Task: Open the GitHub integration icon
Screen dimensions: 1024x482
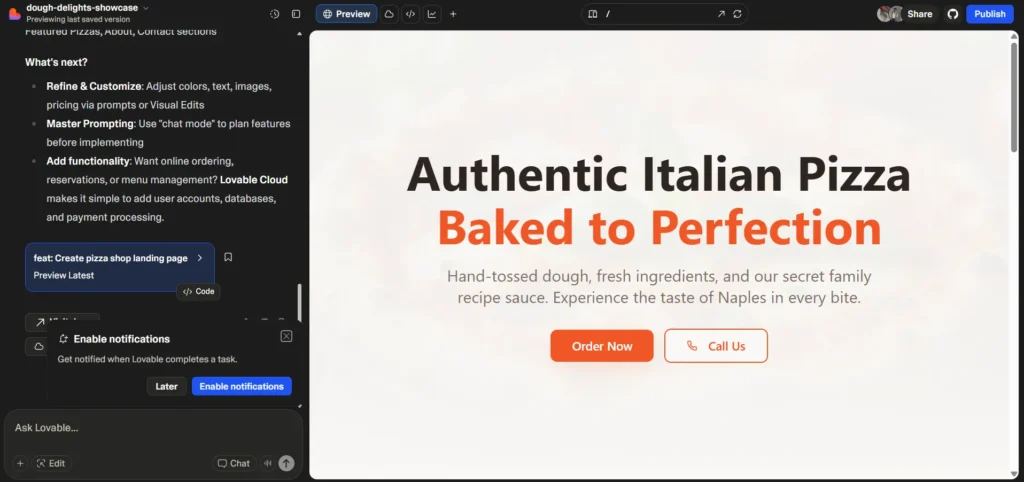Action: [x=953, y=14]
